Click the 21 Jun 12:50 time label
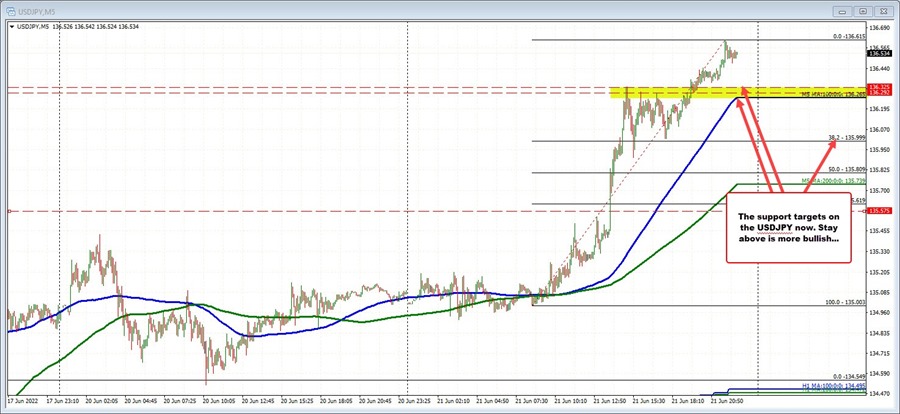Image resolution: width=900 pixels, height=414 pixels. [x=609, y=399]
